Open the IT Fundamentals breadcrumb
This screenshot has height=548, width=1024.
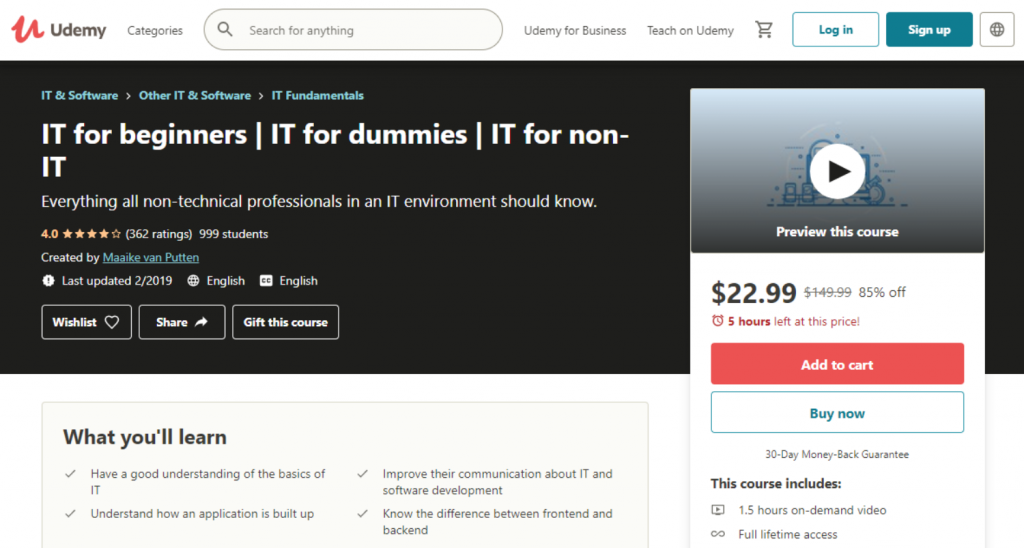click(318, 95)
